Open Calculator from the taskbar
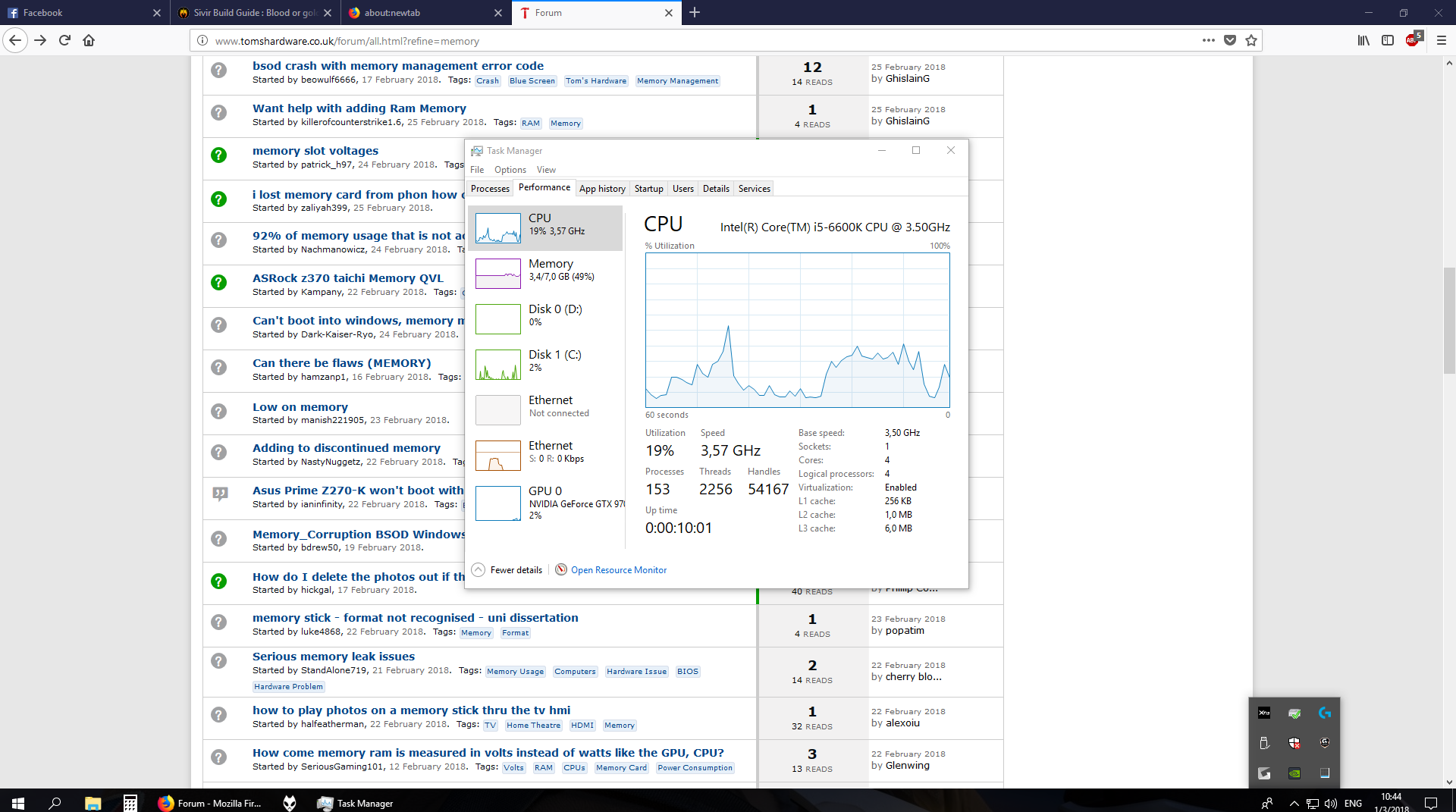Screen dimensions: 1456x812 tap(130, 802)
